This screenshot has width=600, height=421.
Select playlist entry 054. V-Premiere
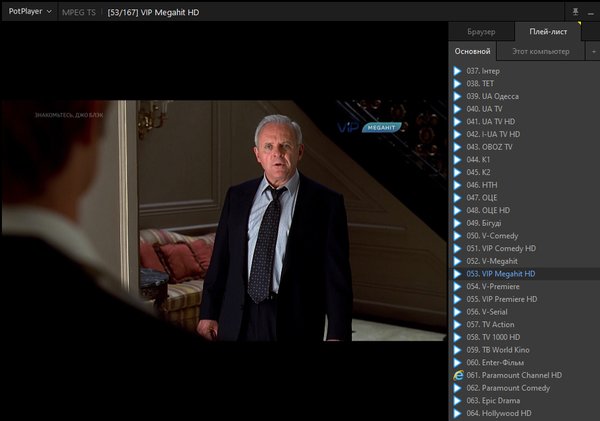pos(524,286)
